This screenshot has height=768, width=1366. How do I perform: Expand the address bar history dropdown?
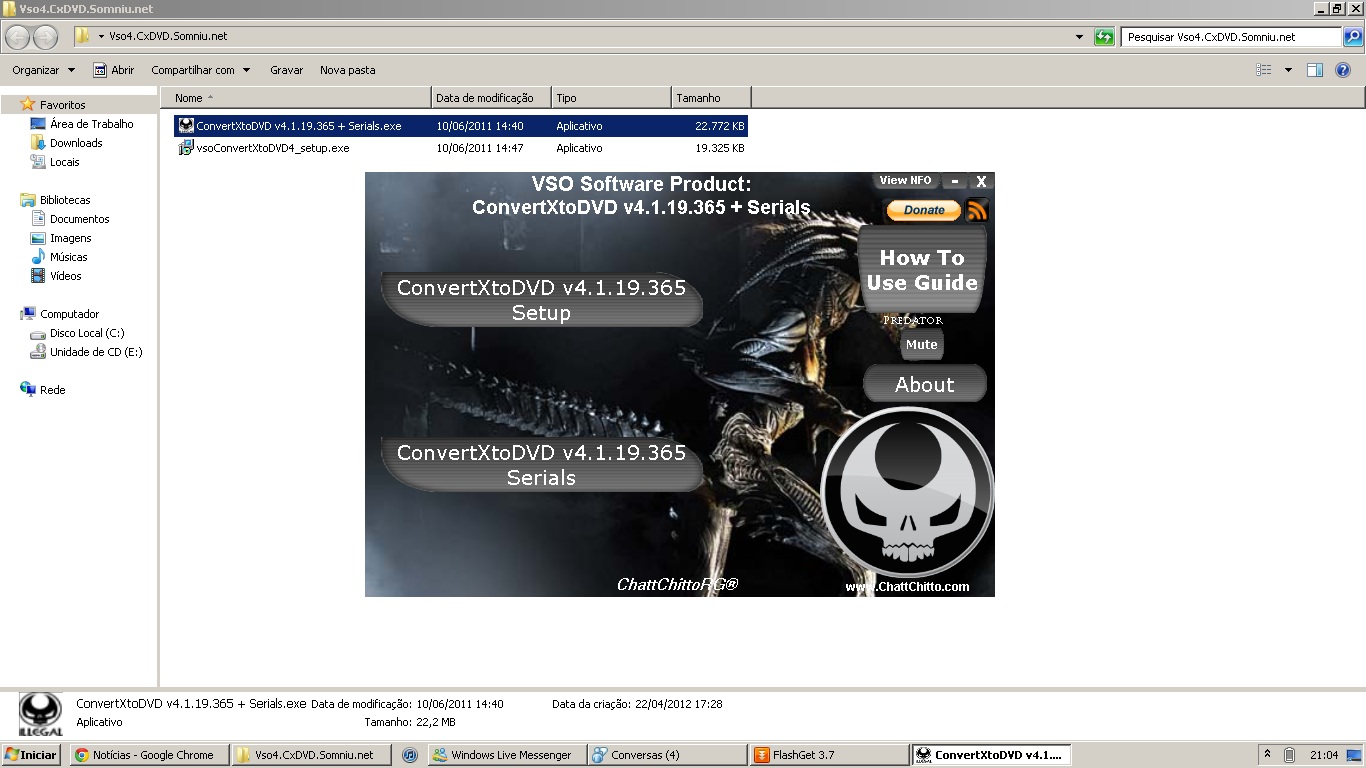[1079, 37]
